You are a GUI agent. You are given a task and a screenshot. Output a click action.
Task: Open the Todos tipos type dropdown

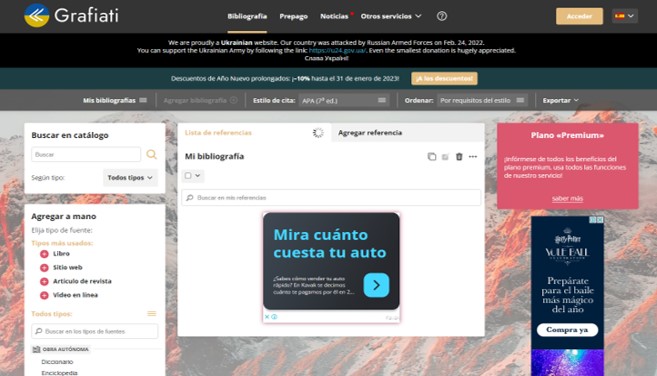click(x=130, y=178)
